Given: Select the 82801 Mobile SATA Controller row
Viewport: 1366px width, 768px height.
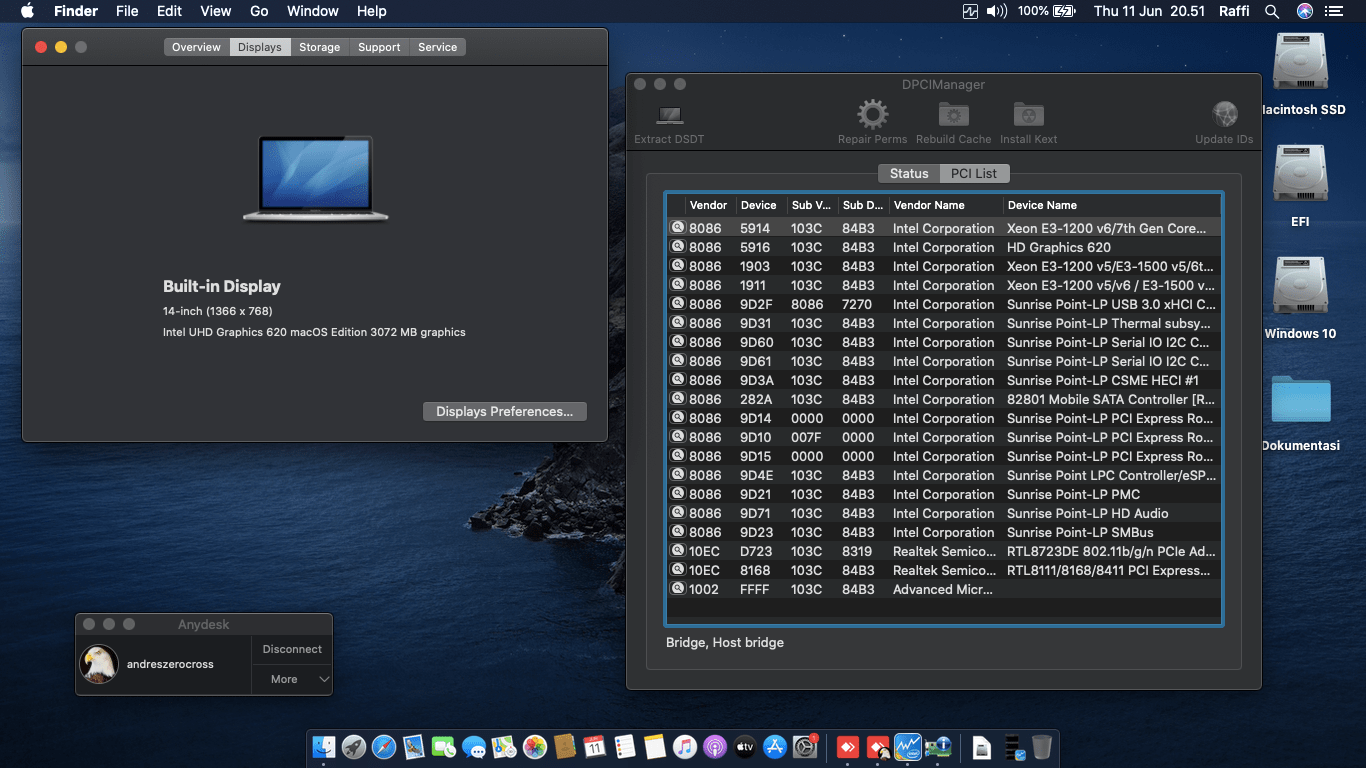Looking at the screenshot, I should pyautogui.click(x=944, y=399).
